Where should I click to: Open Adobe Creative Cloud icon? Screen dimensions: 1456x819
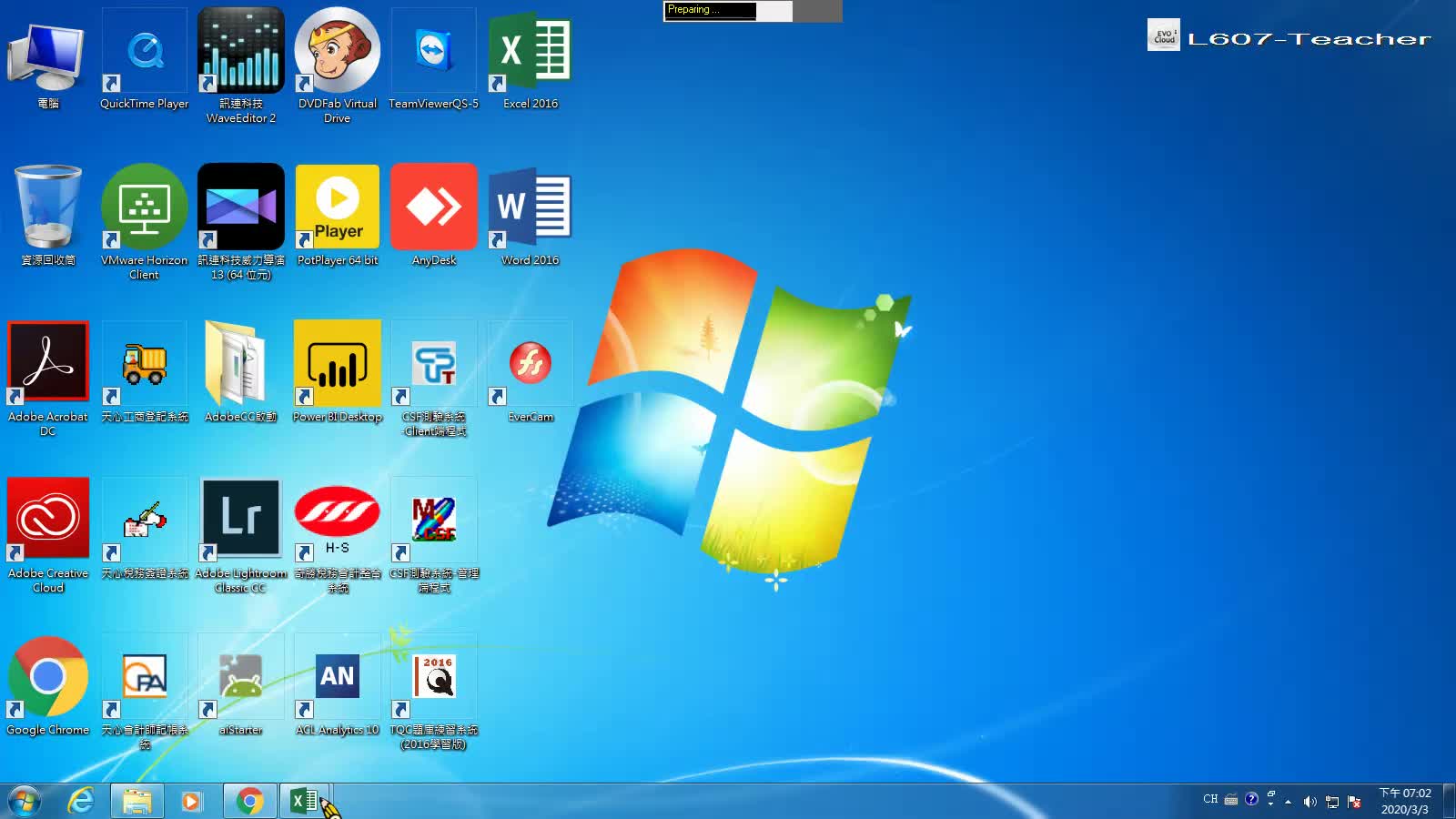(47, 535)
